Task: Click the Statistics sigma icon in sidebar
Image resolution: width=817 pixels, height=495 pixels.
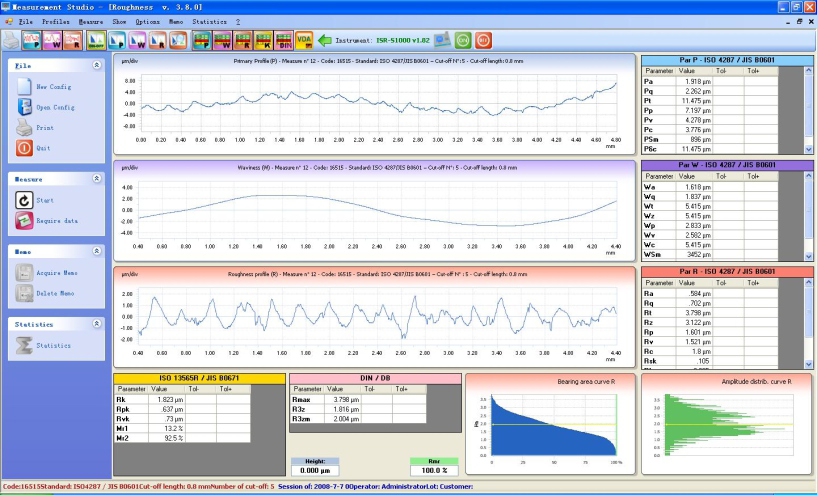Action: point(25,345)
